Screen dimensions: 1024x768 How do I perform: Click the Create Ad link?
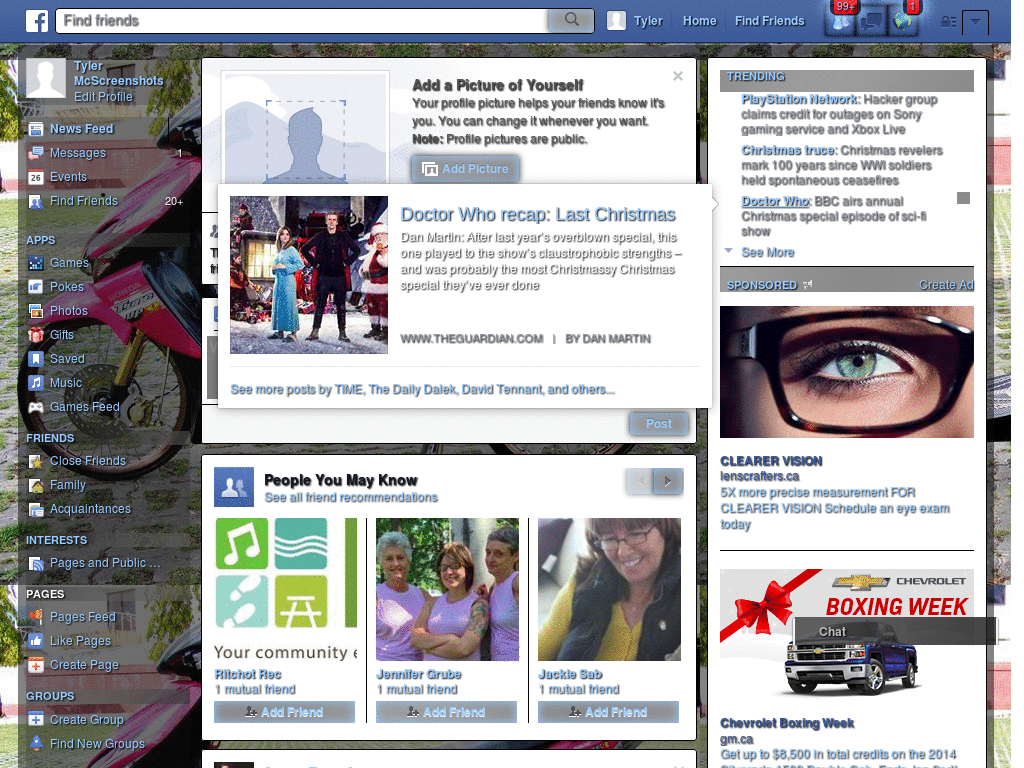tap(946, 285)
